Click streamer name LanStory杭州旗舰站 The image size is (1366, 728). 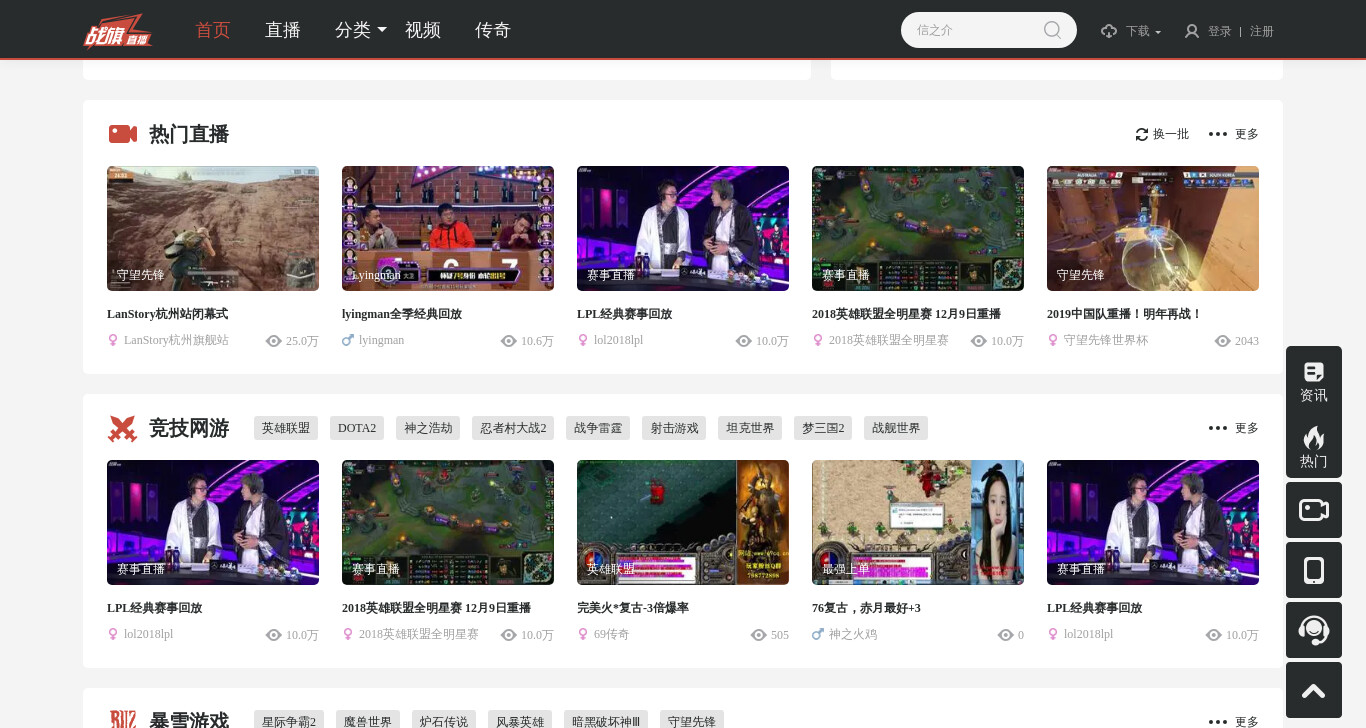point(176,340)
